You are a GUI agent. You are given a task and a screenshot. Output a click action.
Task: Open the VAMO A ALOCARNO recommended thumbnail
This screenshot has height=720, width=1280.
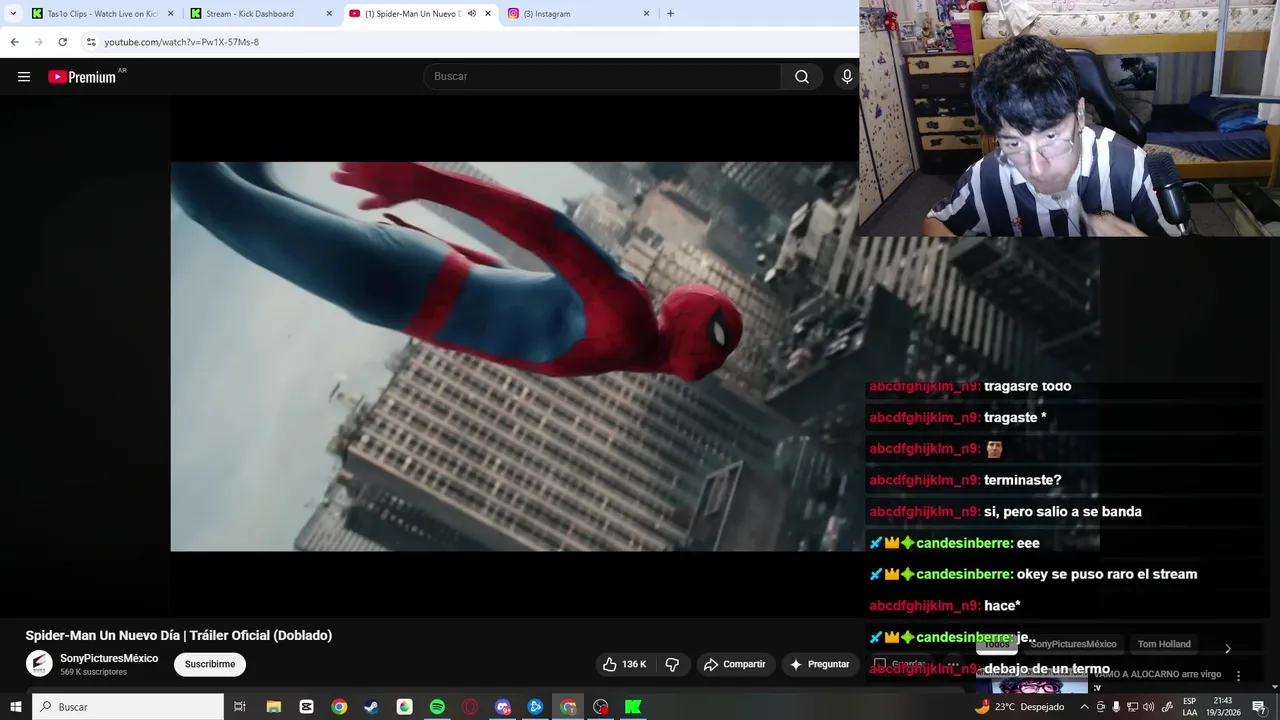click(x=1032, y=682)
